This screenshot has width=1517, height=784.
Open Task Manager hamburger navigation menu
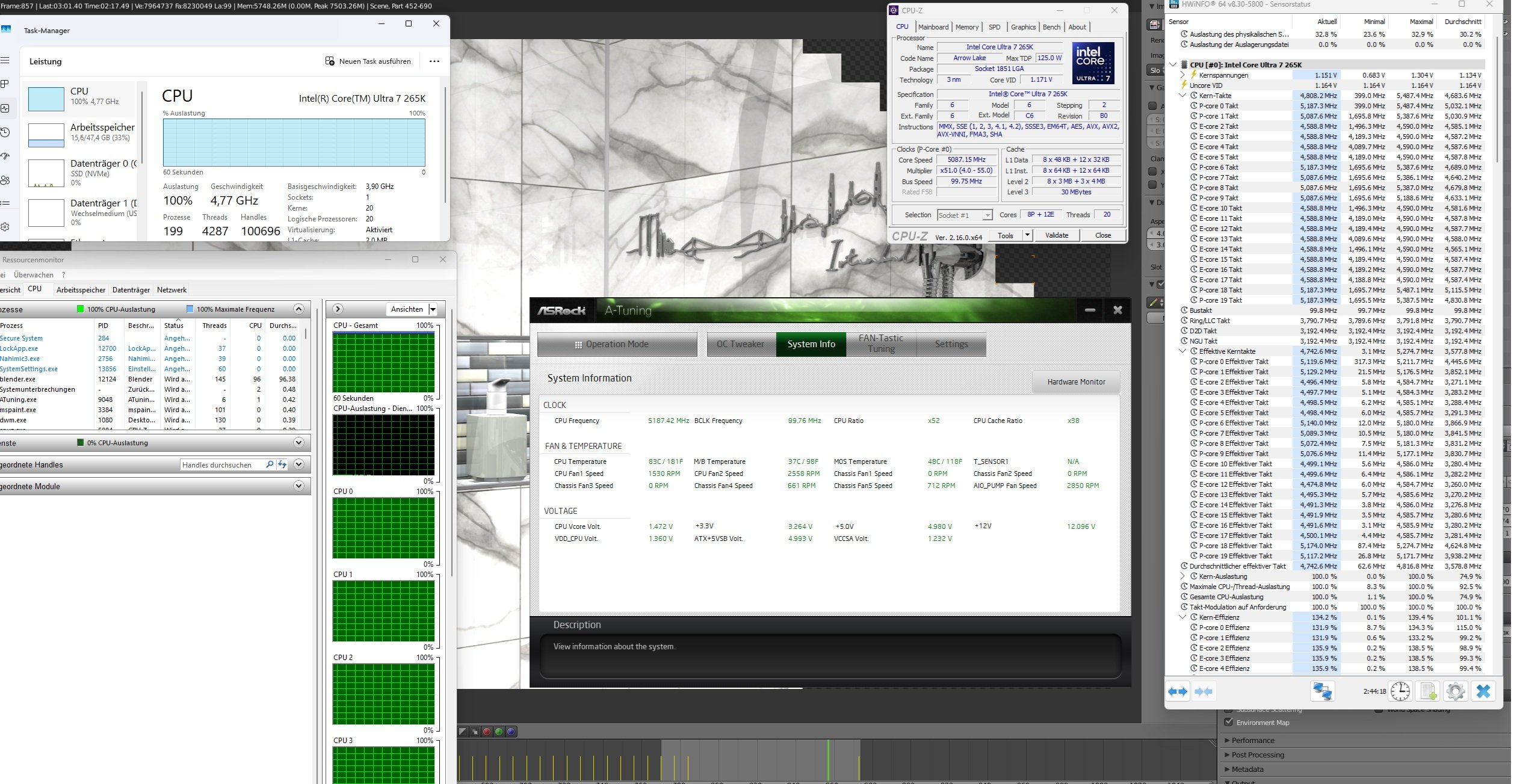pos(5,60)
